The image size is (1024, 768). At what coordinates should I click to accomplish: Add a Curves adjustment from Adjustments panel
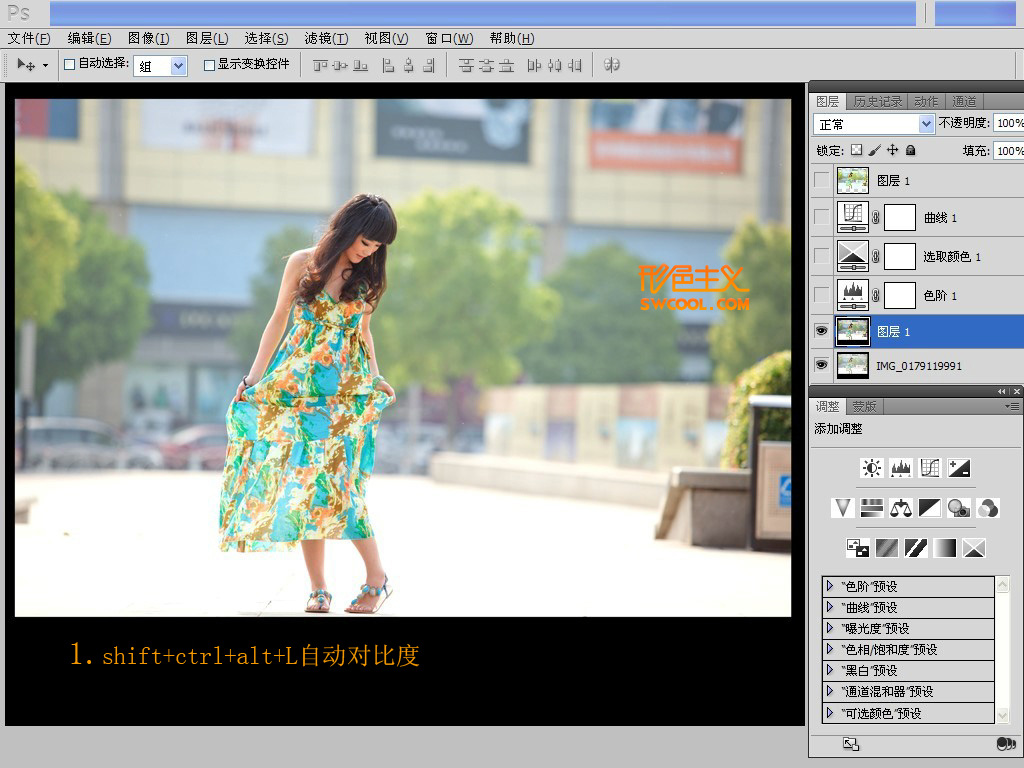tap(930, 468)
